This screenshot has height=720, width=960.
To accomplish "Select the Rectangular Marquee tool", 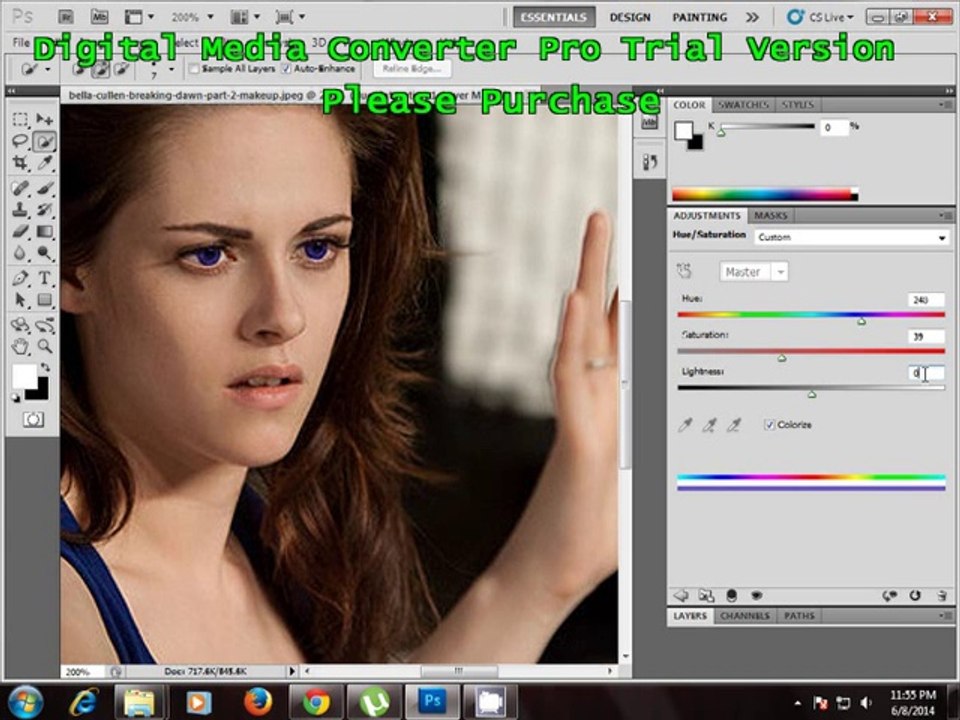I will point(20,119).
